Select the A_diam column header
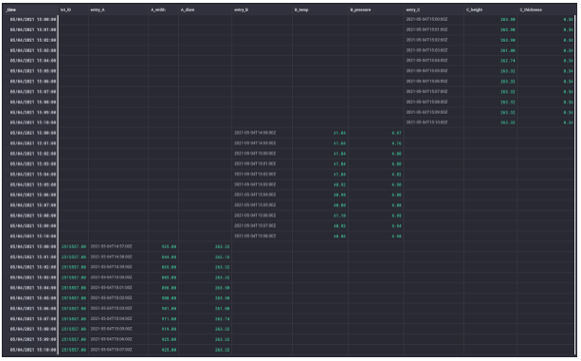The image size is (581, 361). point(187,10)
